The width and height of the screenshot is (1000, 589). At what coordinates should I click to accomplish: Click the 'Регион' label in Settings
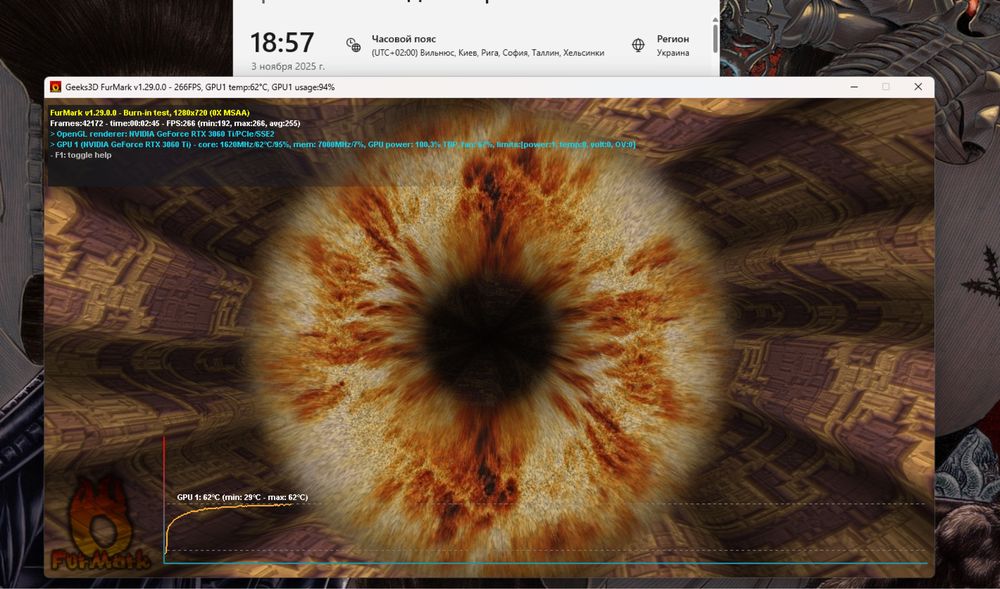pyautogui.click(x=673, y=39)
